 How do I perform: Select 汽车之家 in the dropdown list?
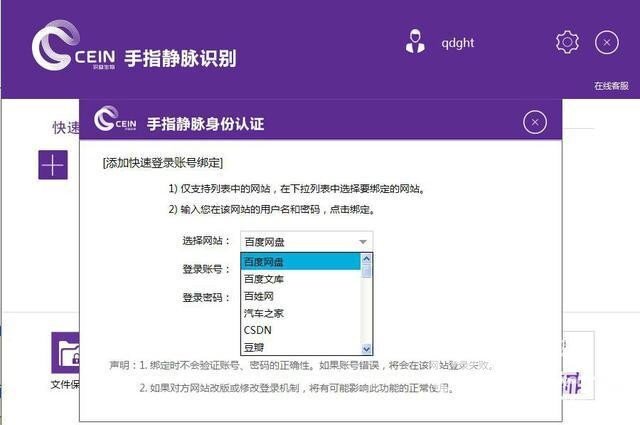300,313
